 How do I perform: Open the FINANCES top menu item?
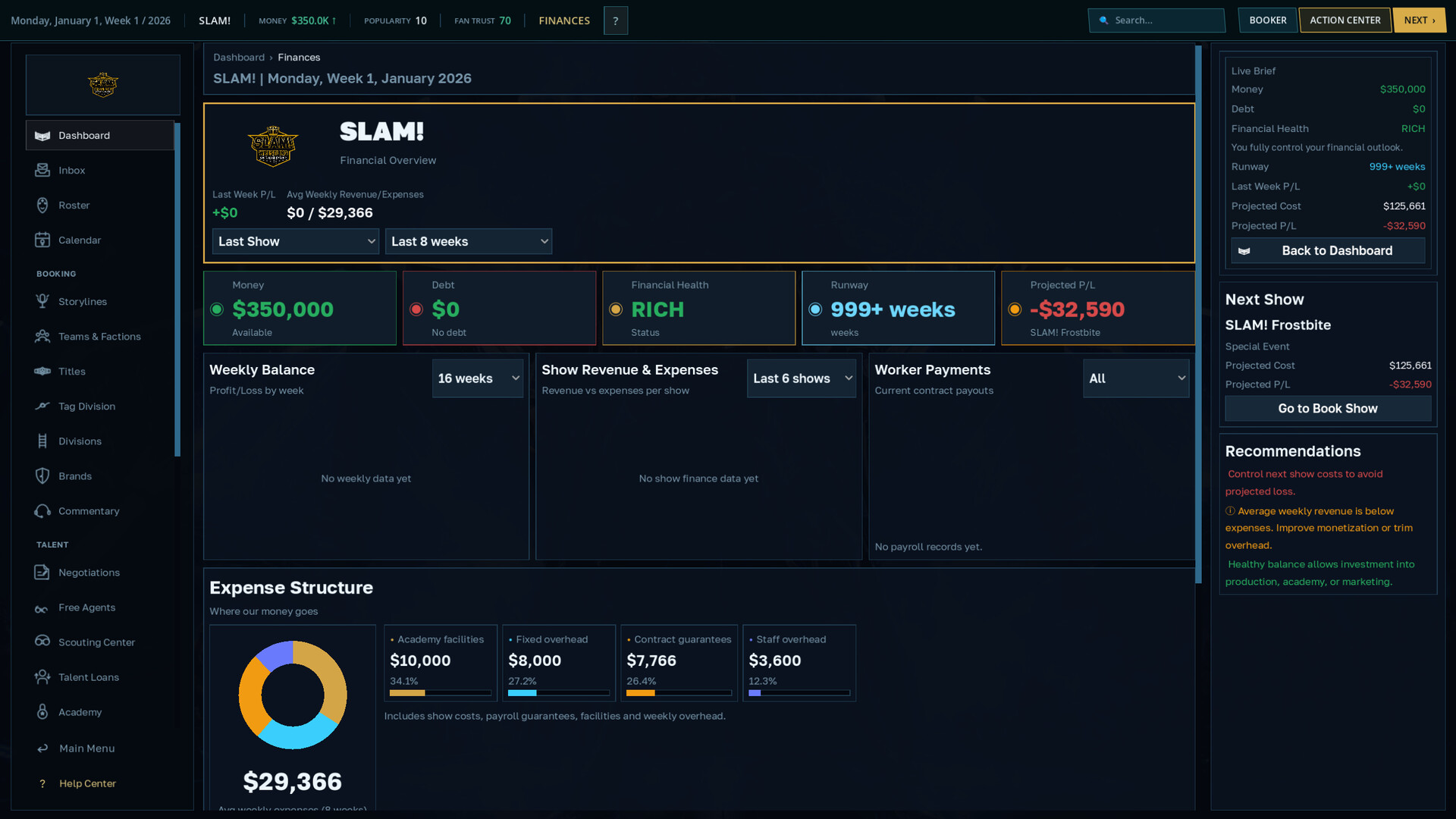pyautogui.click(x=564, y=20)
